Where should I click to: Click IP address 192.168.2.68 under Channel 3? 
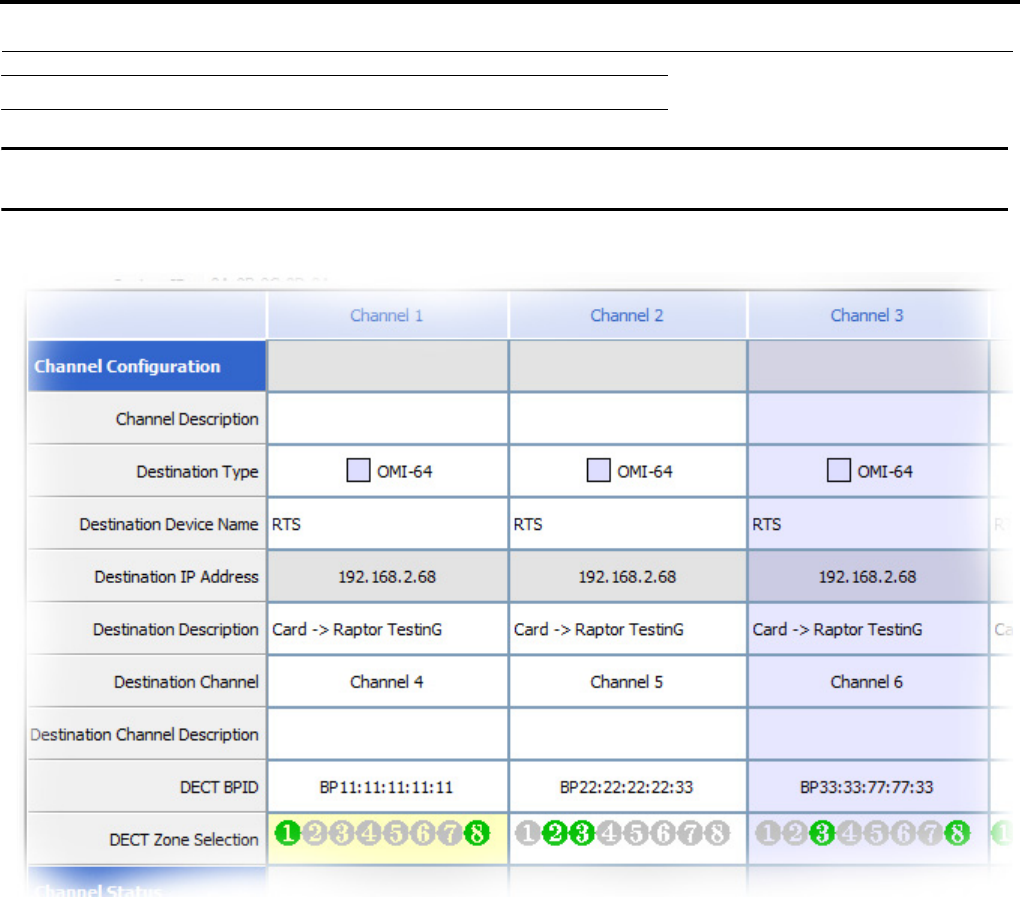click(x=868, y=576)
